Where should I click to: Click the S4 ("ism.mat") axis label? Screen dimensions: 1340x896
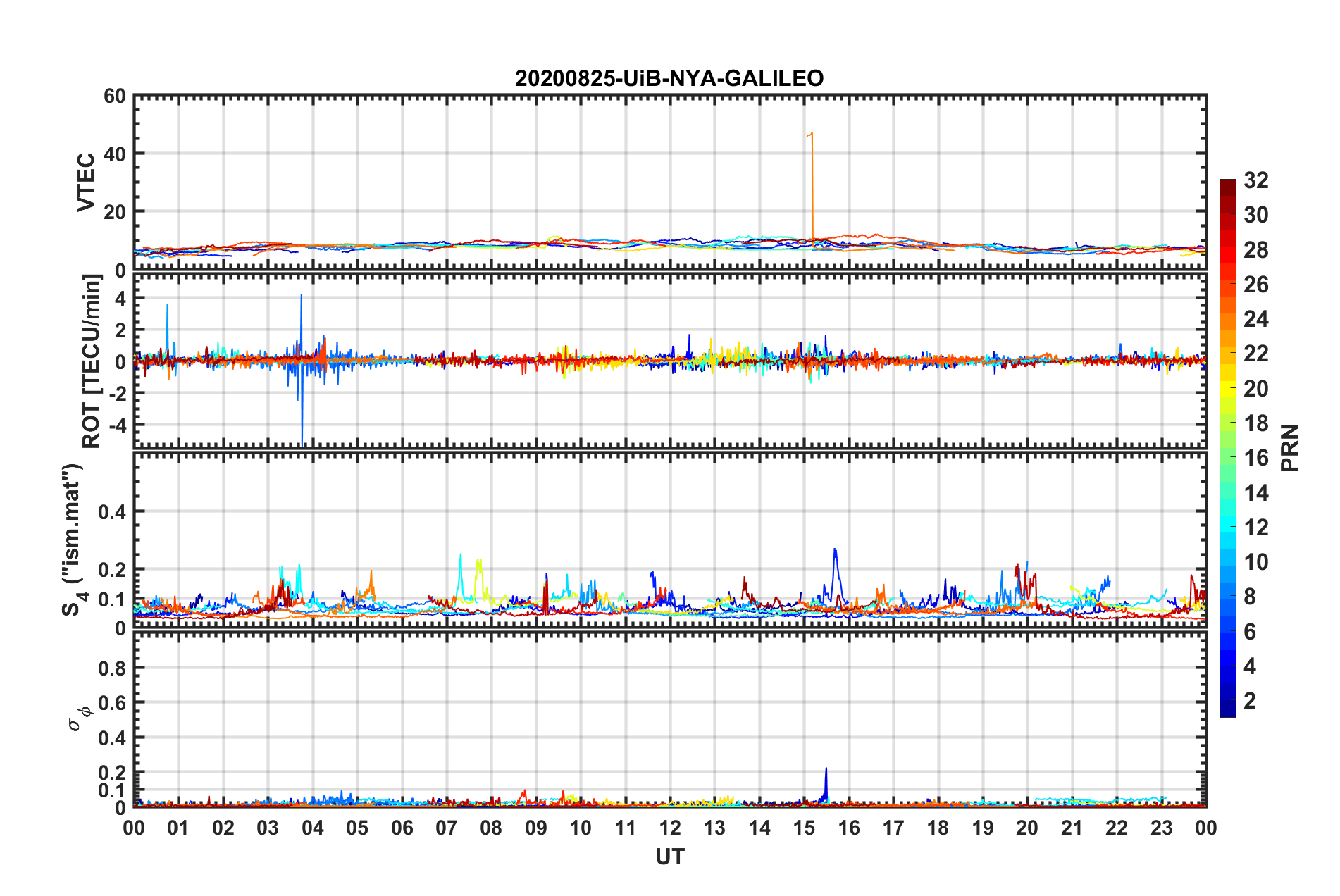[x=73, y=540]
